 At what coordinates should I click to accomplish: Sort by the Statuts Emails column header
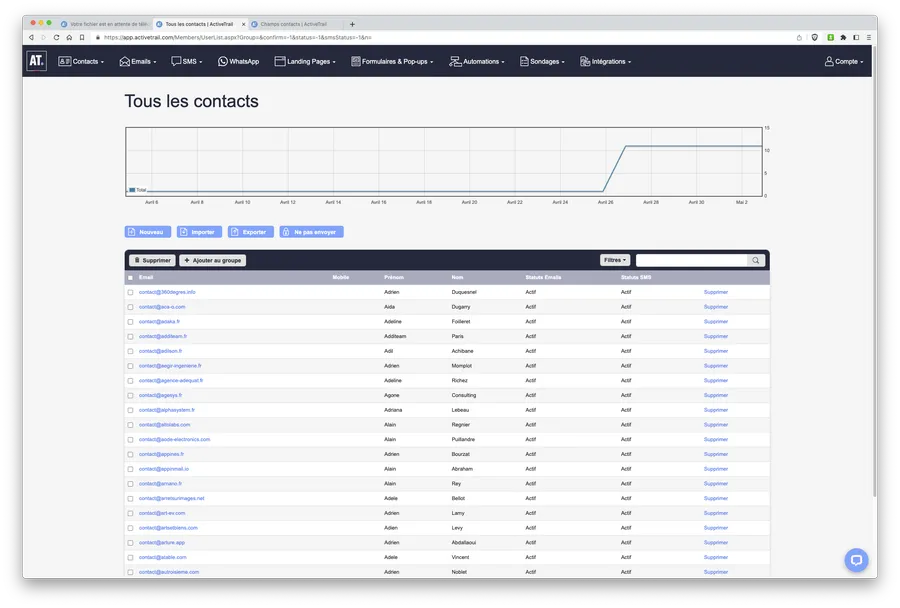[x=543, y=277]
